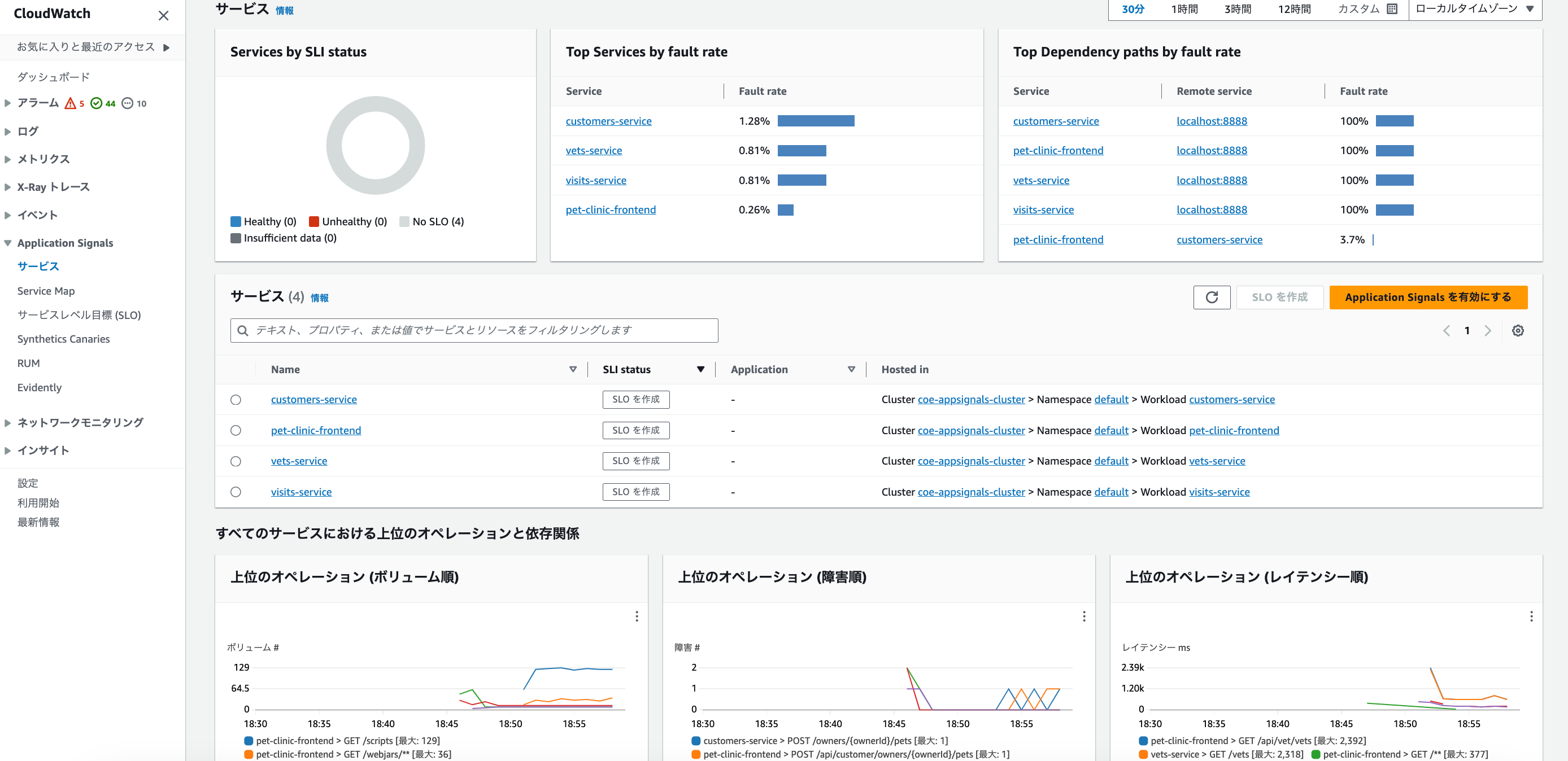Image resolution: width=1568 pixels, height=761 pixels.
Task: Select customers-service radio button
Action: [x=236, y=400]
